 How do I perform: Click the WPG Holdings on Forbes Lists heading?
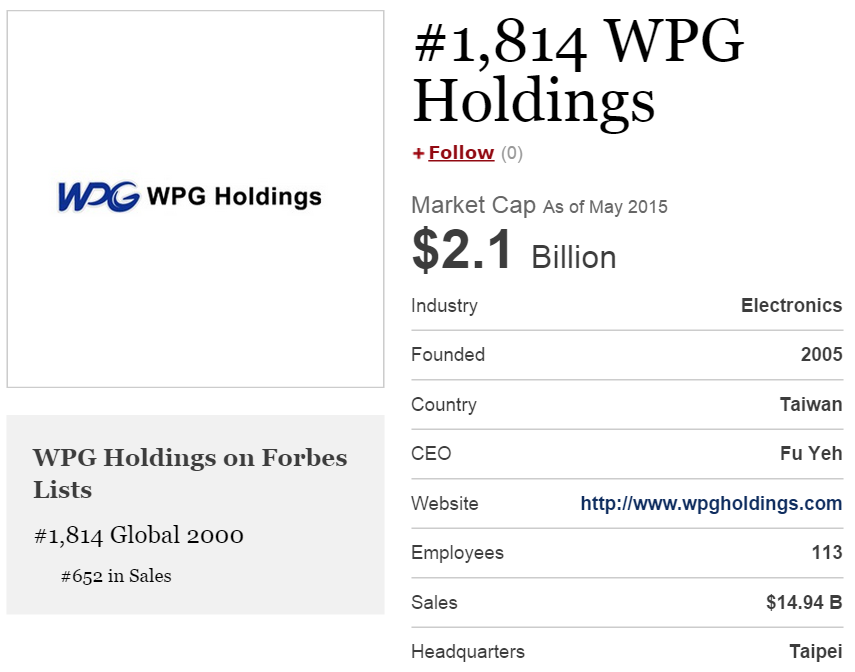190,473
